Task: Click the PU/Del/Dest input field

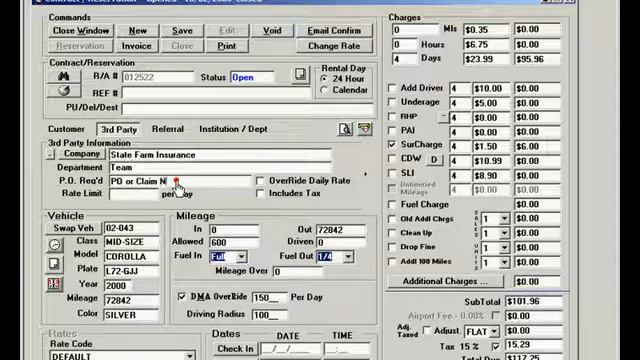Action: pos(247,109)
